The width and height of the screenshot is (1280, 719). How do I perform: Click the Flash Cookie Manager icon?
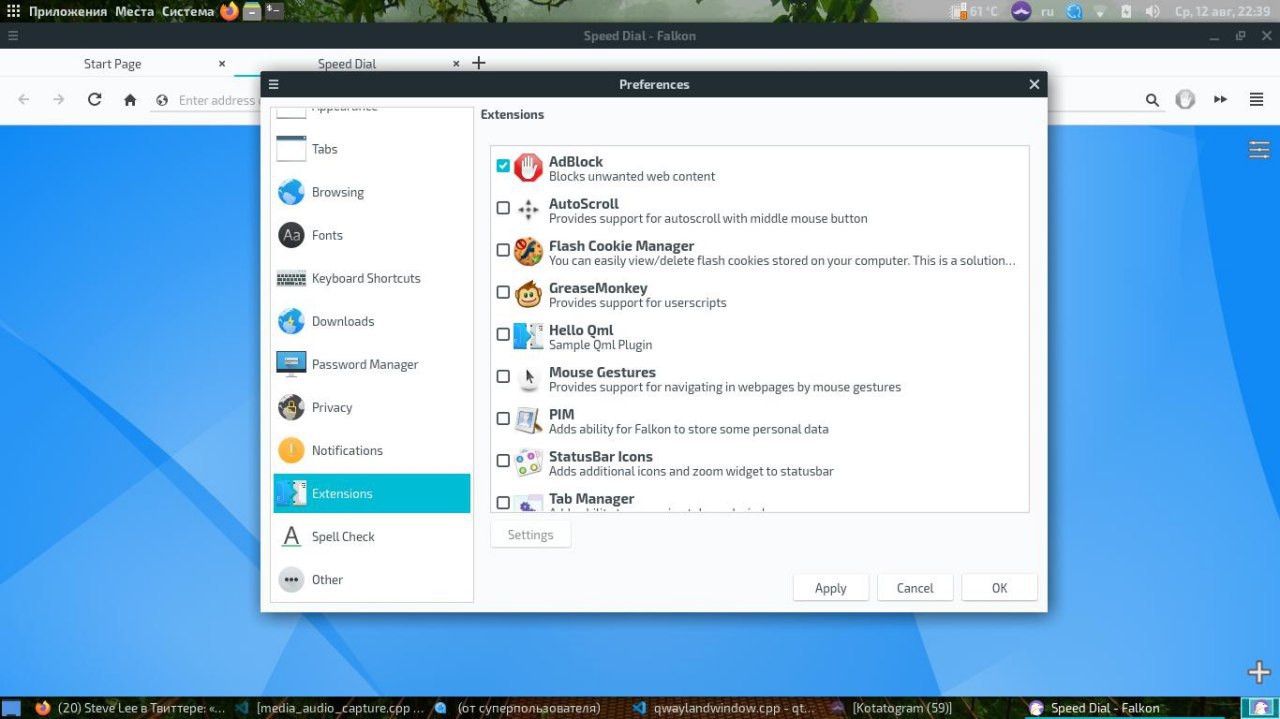pyautogui.click(x=528, y=252)
